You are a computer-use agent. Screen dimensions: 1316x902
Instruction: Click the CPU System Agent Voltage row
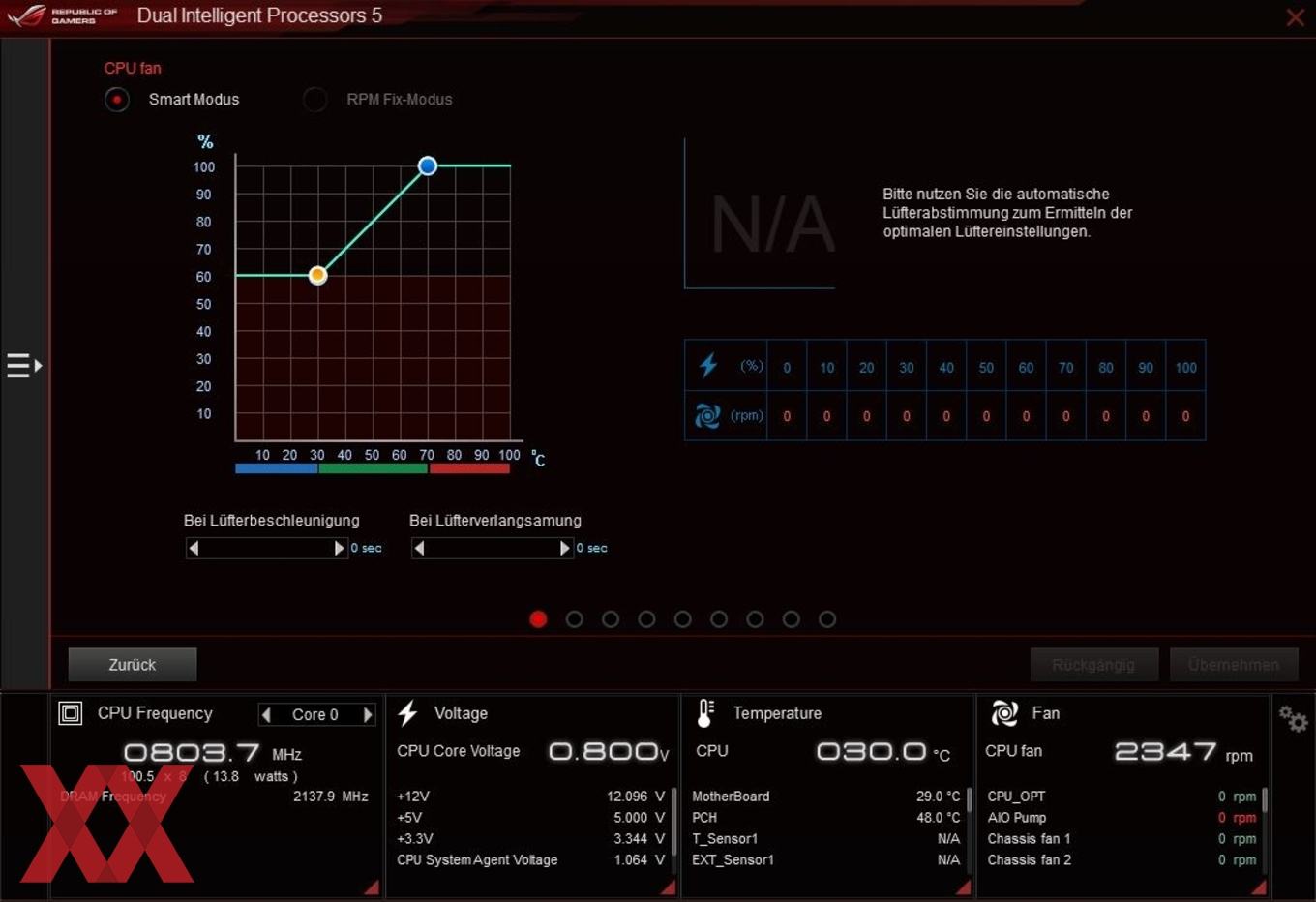click(x=530, y=860)
